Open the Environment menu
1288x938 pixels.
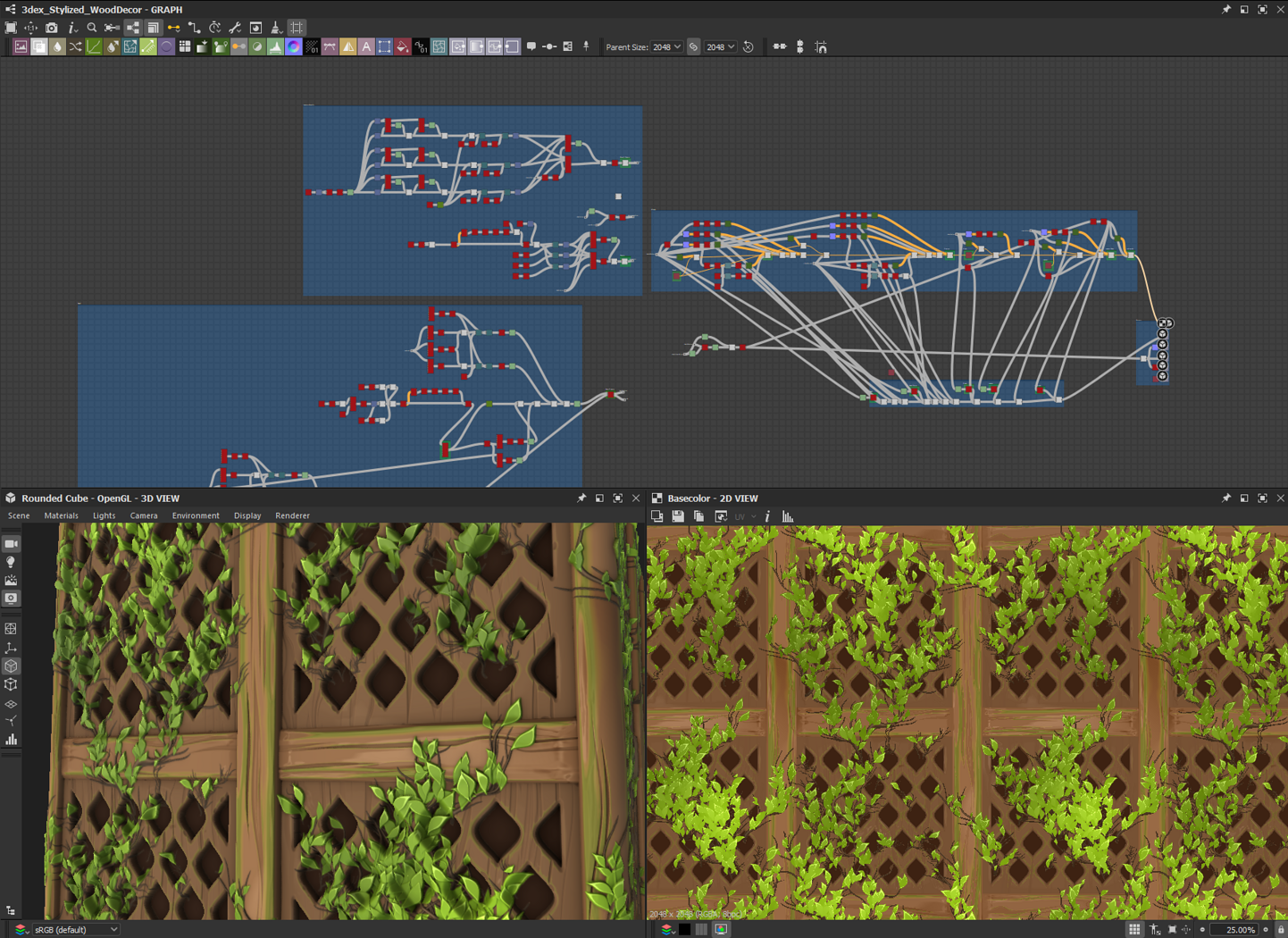click(196, 515)
